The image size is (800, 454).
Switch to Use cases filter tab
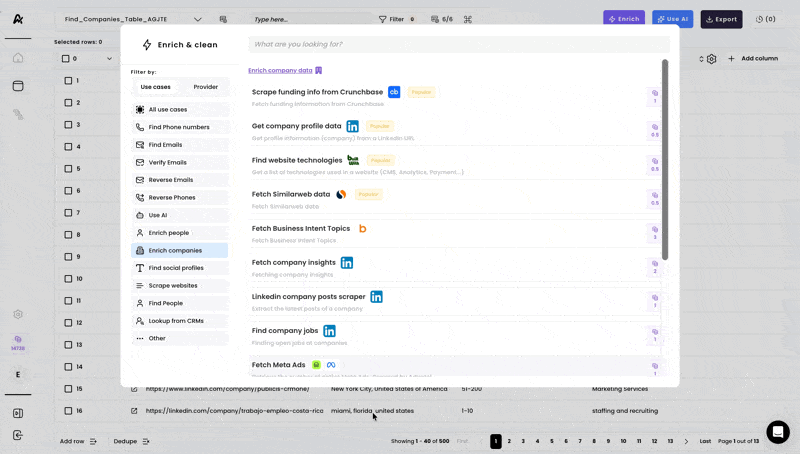tap(156, 87)
